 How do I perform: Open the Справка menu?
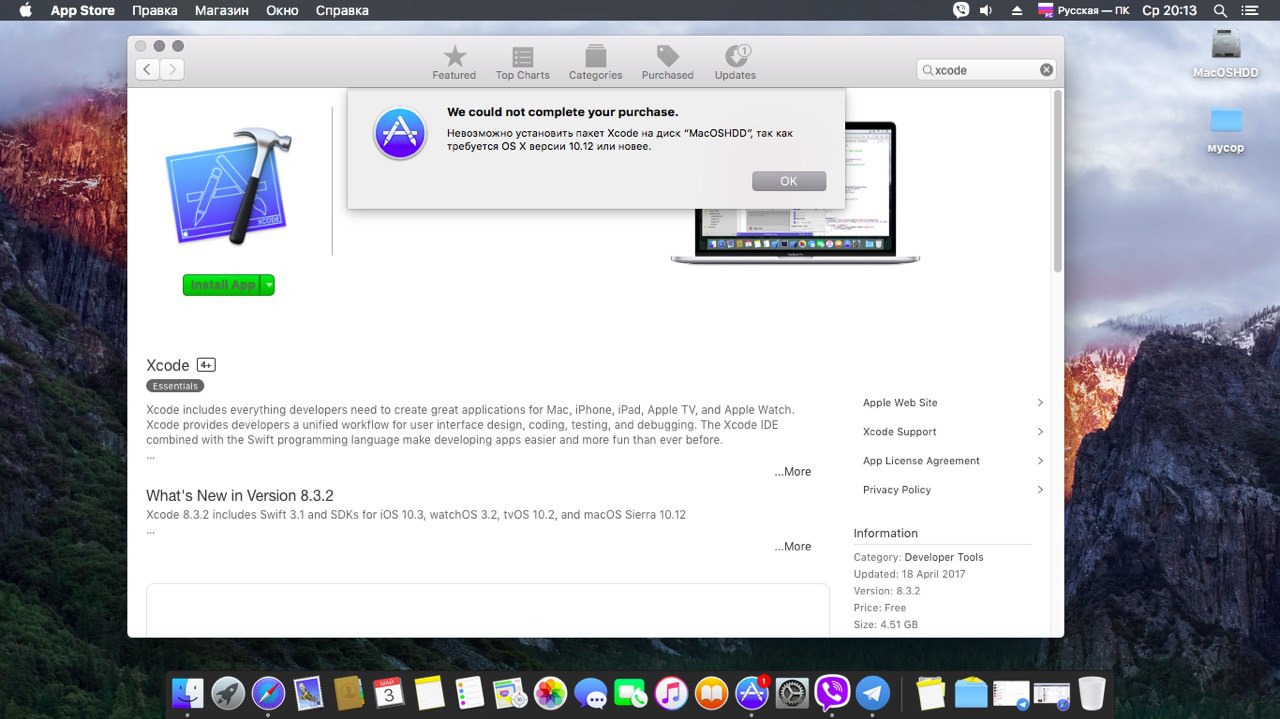coord(342,11)
